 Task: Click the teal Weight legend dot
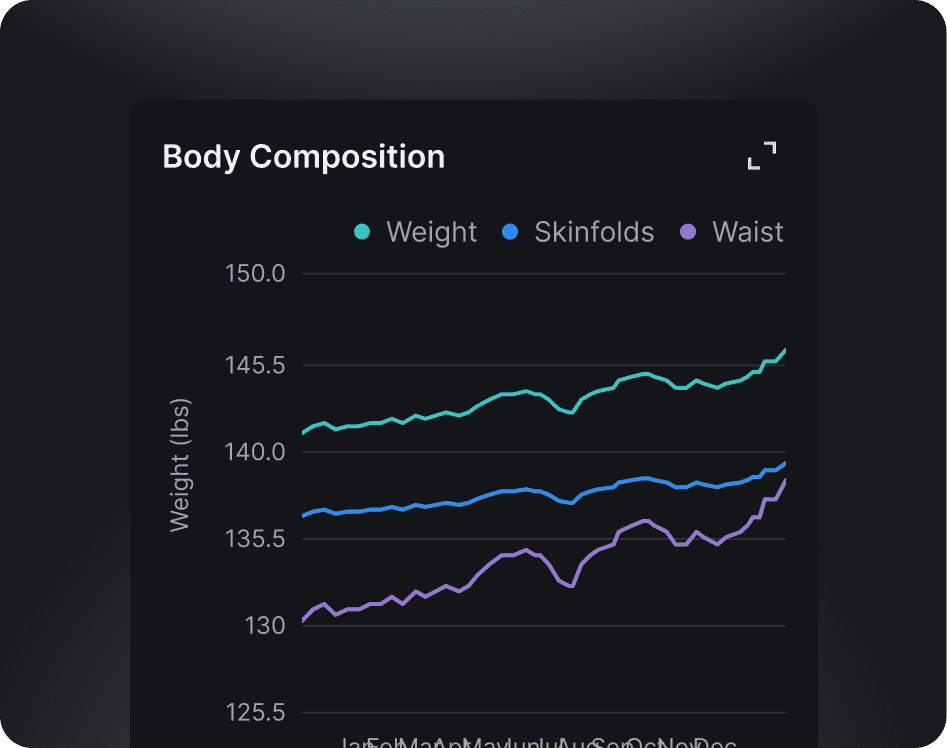click(x=362, y=233)
